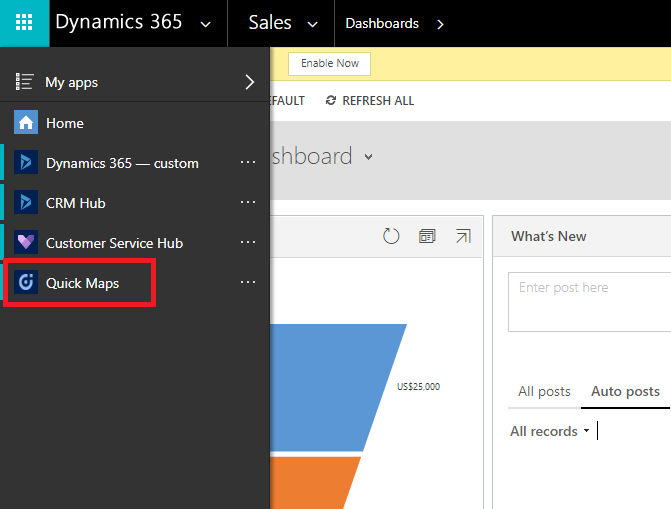The image size is (671, 509).
Task: Click the My apps list icon
Action: (24, 82)
